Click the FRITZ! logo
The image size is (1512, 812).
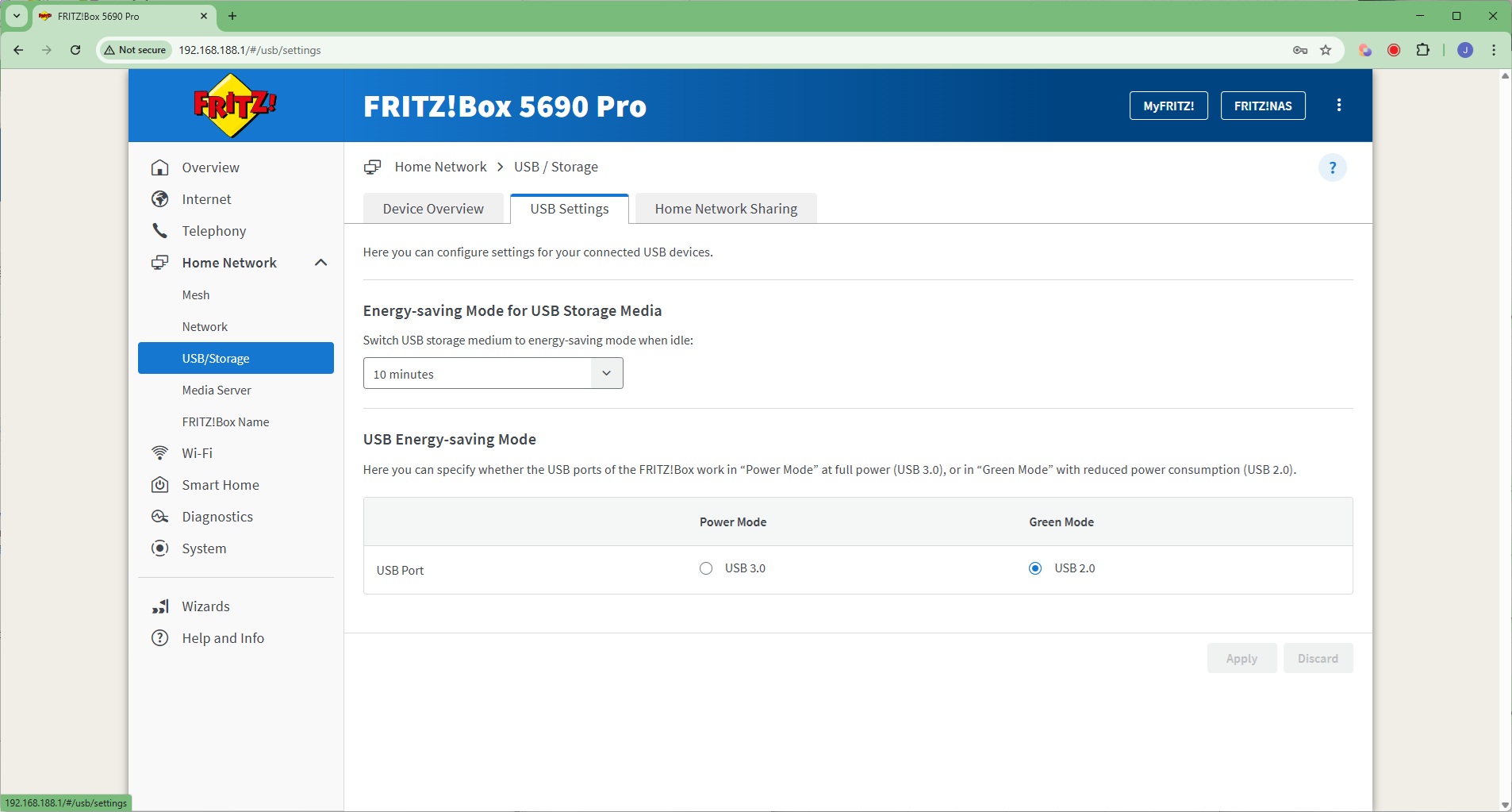coord(235,106)
